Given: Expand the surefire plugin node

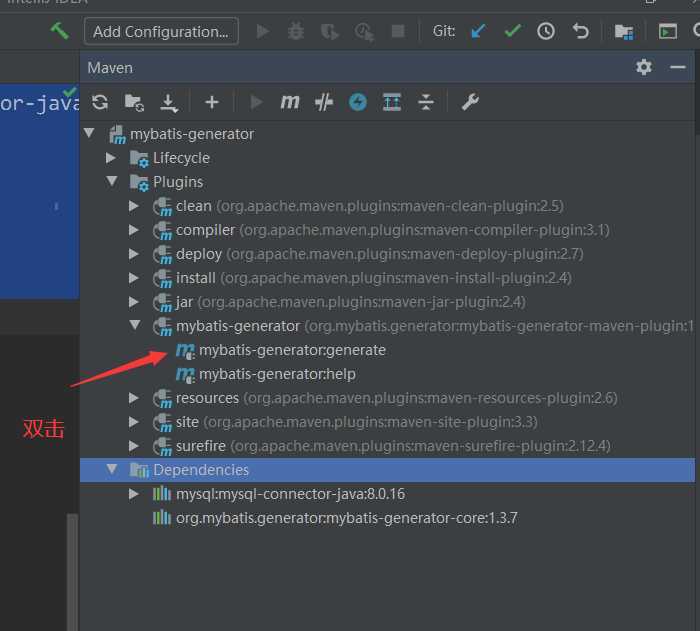Looking at the screenshot, I should click(133, 446).
